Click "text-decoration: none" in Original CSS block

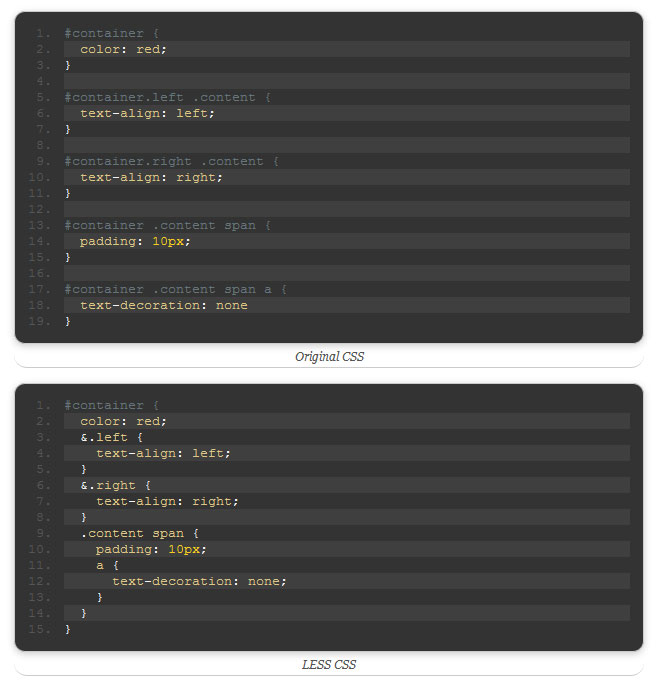164,305
